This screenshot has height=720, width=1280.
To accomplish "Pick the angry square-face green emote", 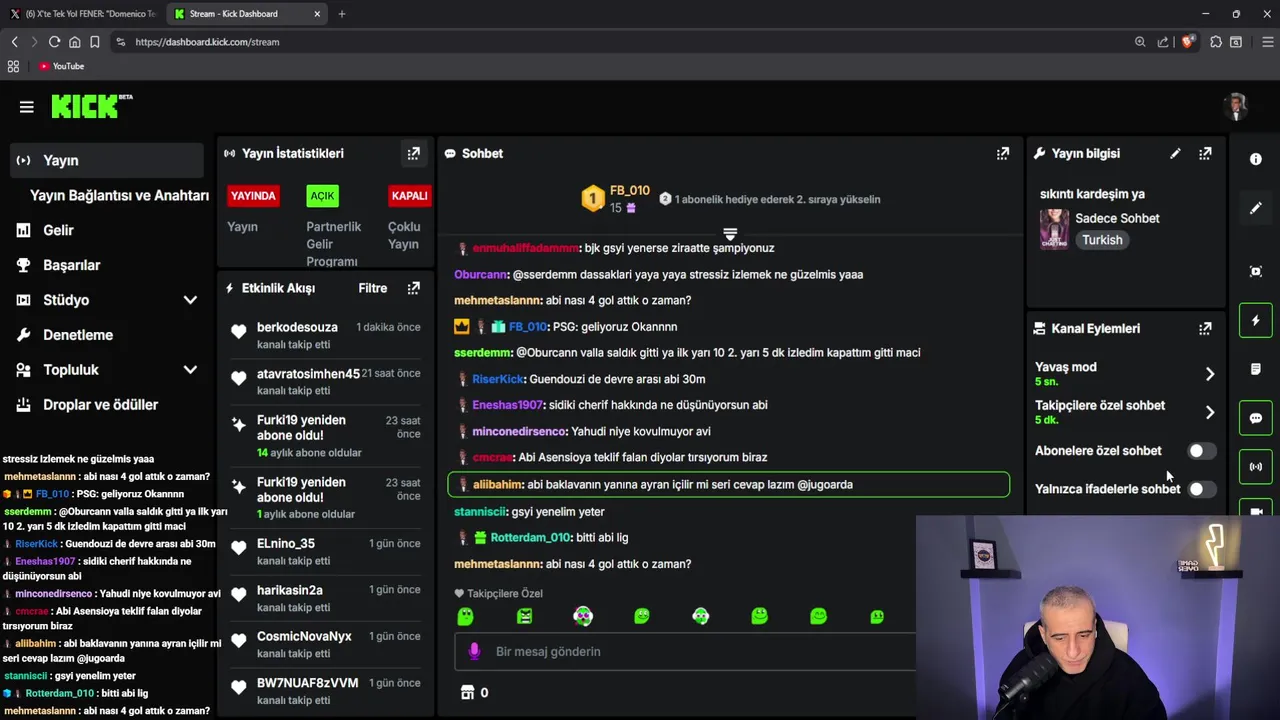I will [524, 617].
